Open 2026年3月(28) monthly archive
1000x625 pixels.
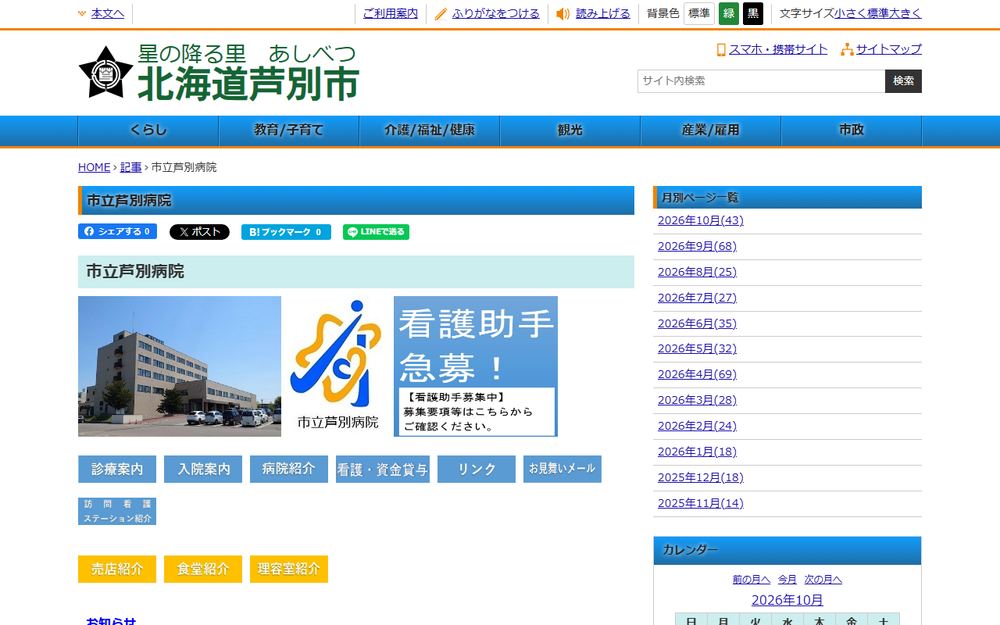[697, 401]
